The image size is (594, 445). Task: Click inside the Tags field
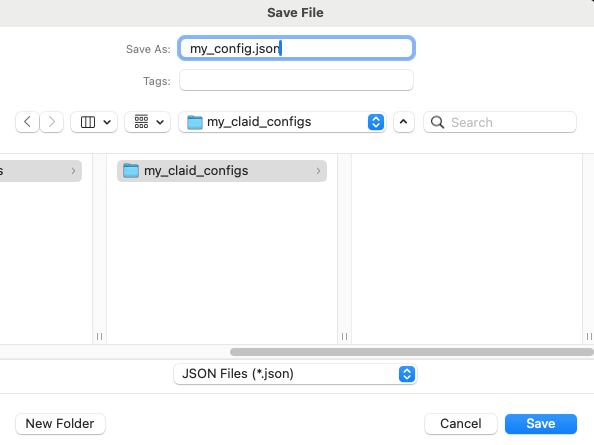297,80
